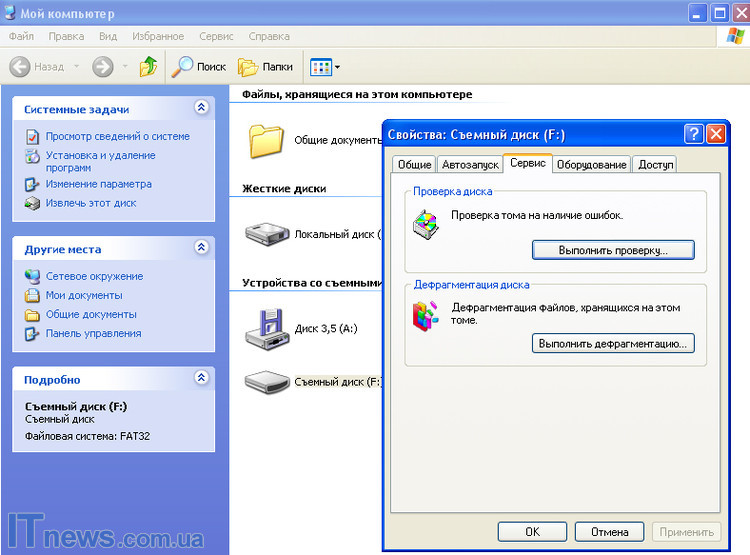
Task: Switch to the Автозапуск tab
Action: 467,164
